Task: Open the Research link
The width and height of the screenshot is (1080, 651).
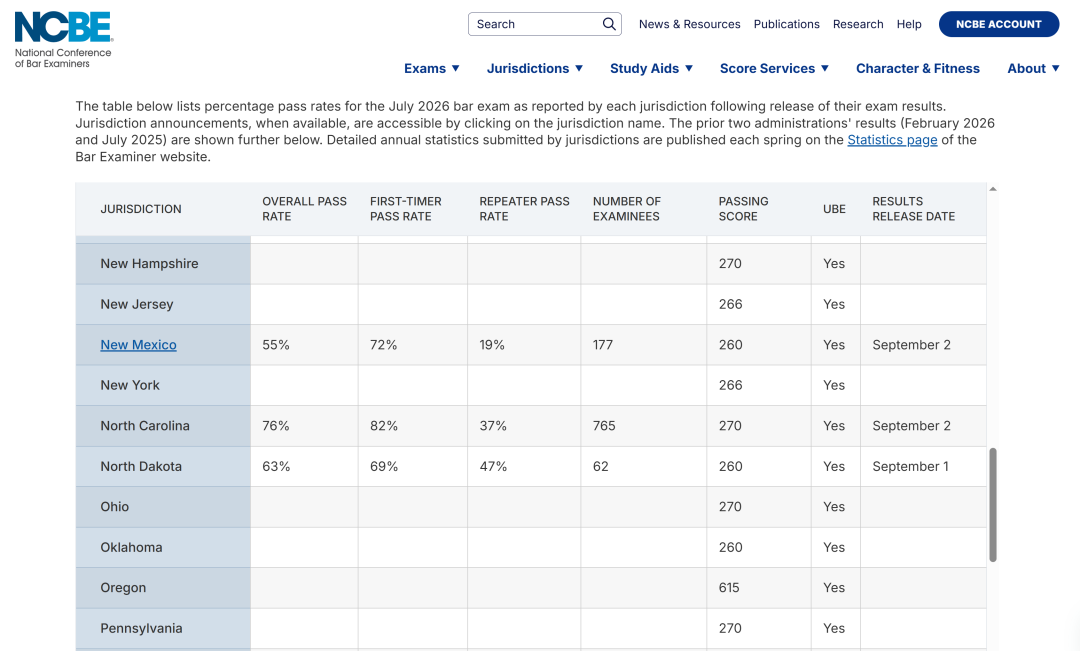Action: click(858, 24)
